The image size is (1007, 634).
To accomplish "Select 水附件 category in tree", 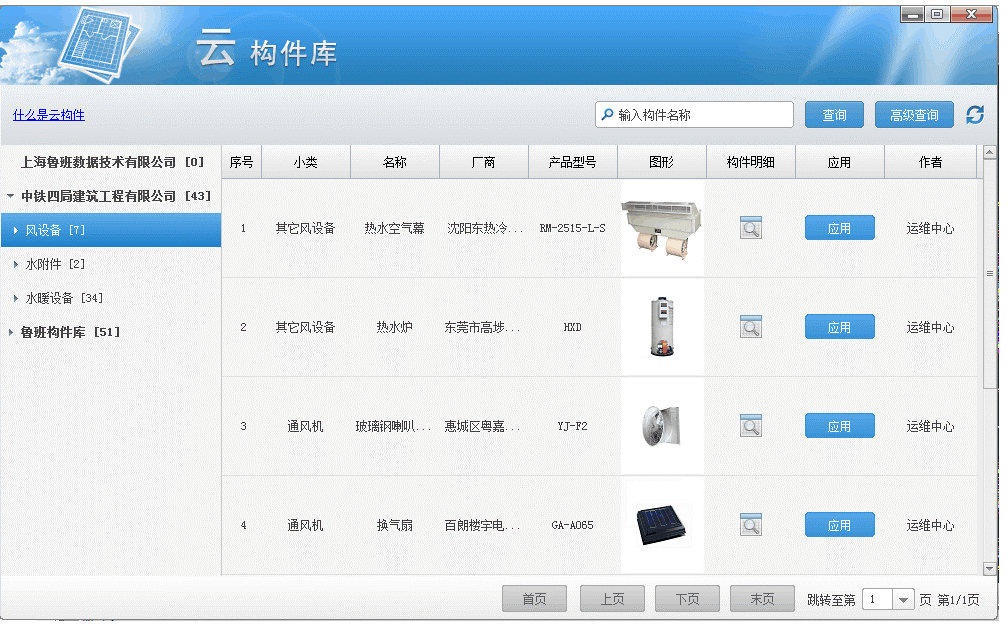I will pyautogui.click(x=55, y=264).
